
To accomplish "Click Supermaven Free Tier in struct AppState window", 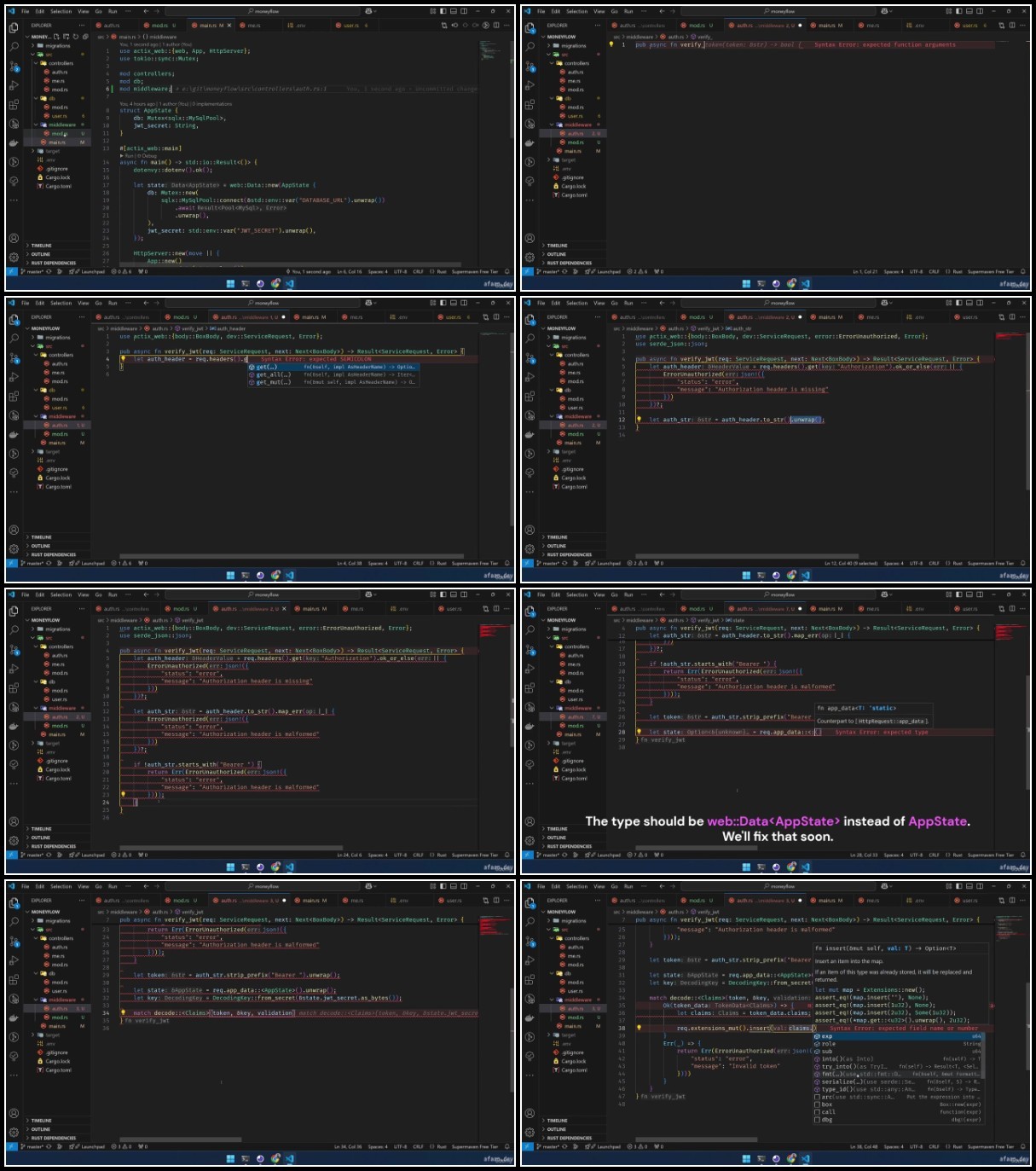I will [477, 271].
